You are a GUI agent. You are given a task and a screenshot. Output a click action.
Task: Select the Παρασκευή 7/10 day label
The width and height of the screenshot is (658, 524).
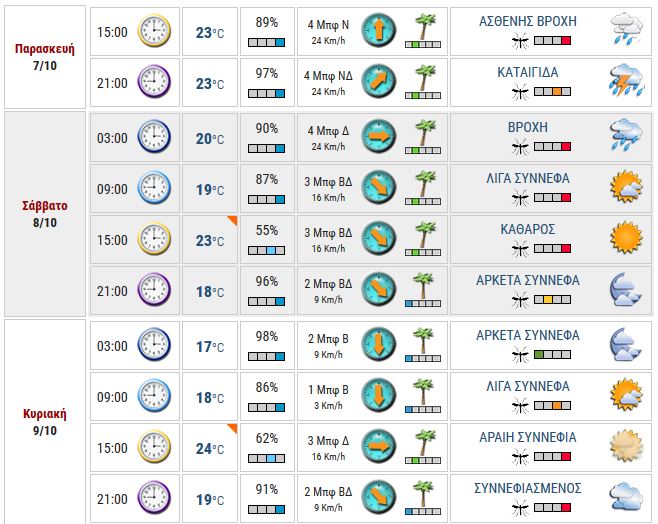[x=44, y=55]
